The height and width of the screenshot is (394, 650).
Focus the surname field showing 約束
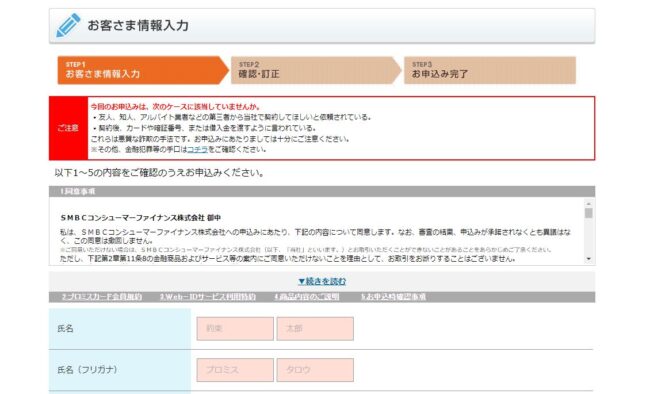pos(235,328)
